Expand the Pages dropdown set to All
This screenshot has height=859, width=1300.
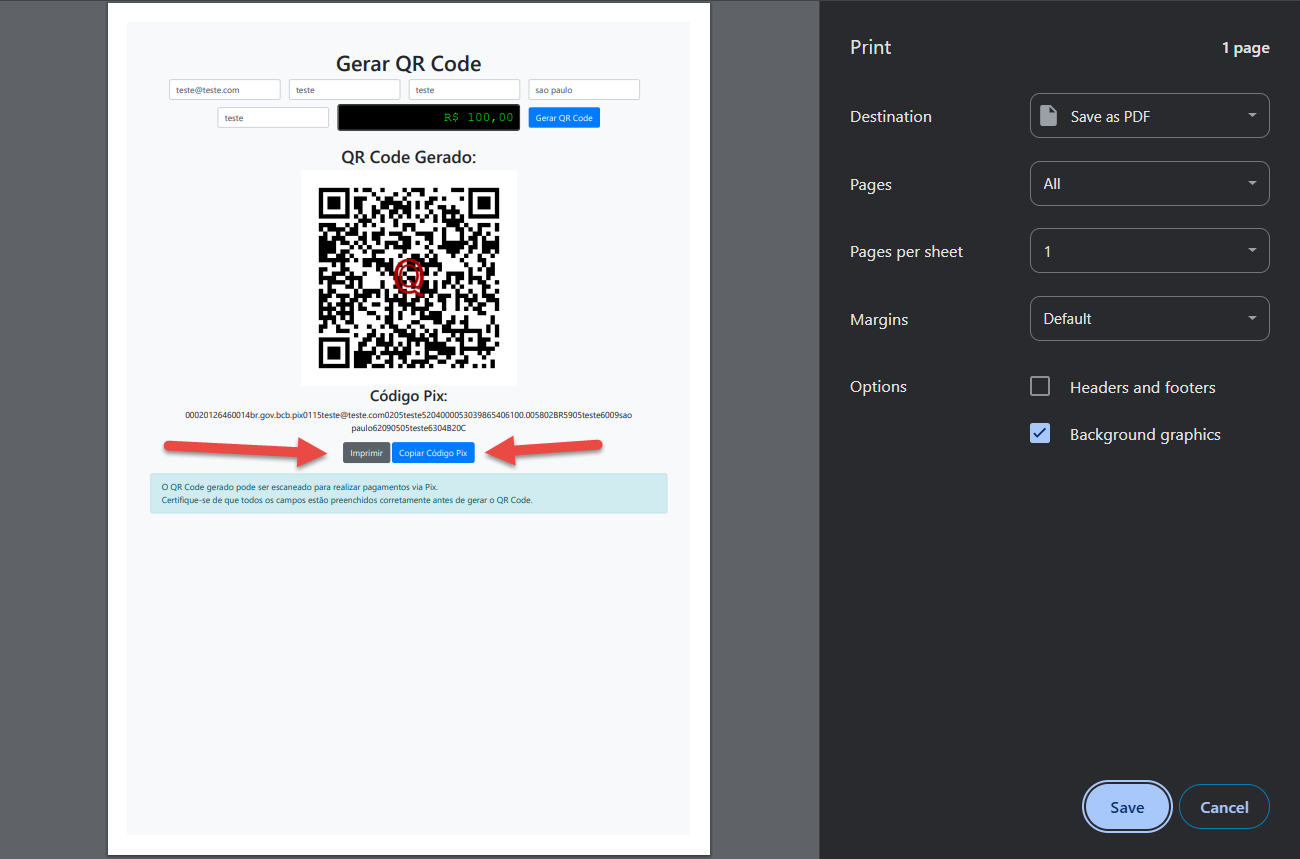coord(1149,184)
